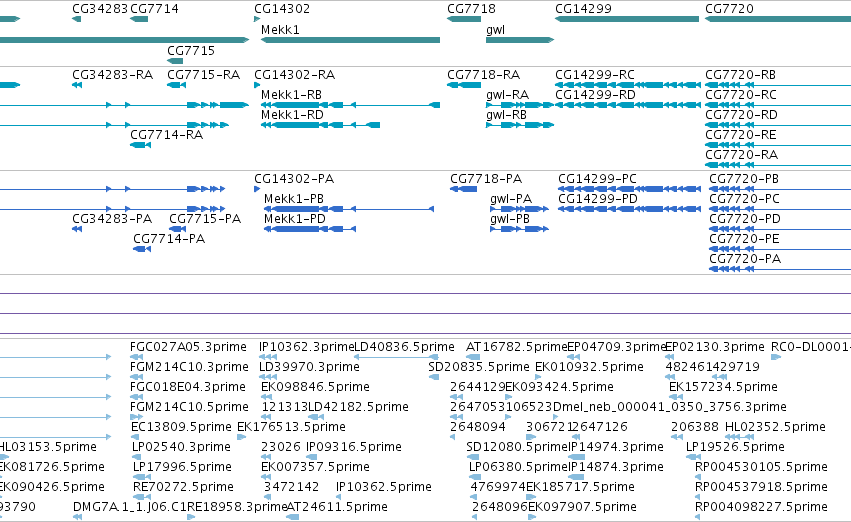The width and height of the screenshot is (851, 522).
Task: Select the CG7718-PA protein label
Action: (x=486, y=179)
